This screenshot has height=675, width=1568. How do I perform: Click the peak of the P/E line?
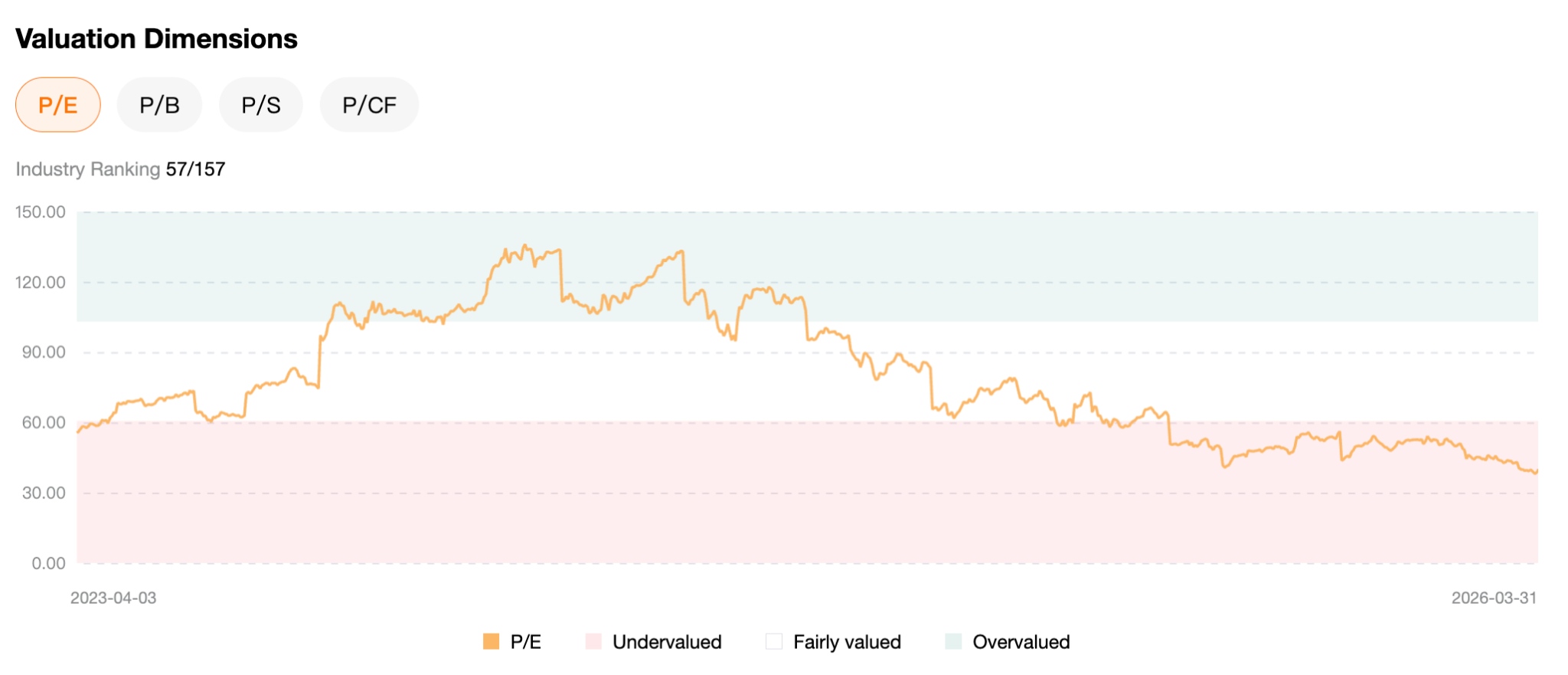[x=524, y=244]
